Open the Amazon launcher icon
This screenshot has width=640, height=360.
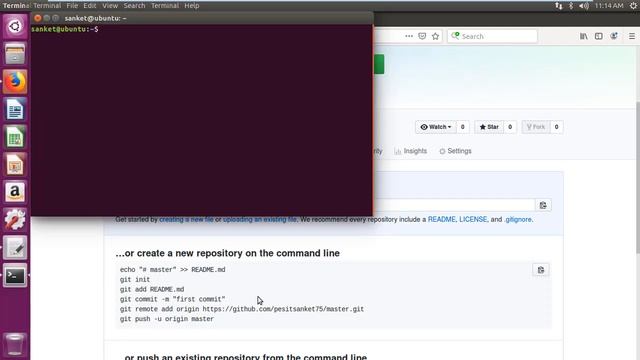pos(15,192)
